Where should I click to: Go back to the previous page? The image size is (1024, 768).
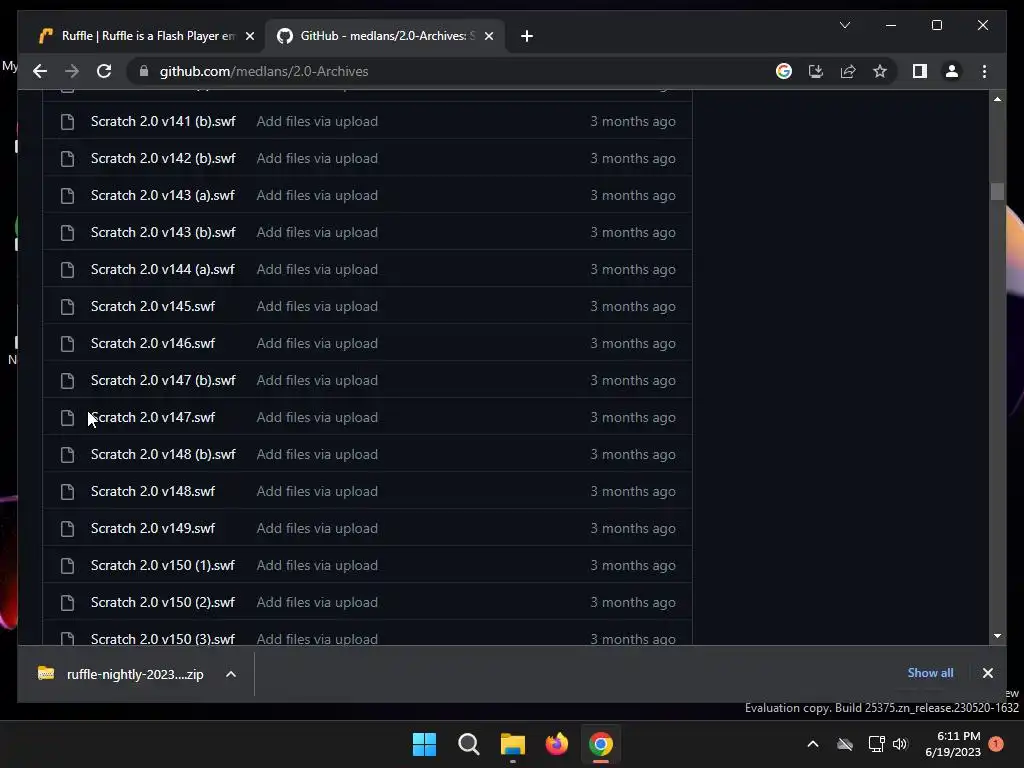(40, 71)
